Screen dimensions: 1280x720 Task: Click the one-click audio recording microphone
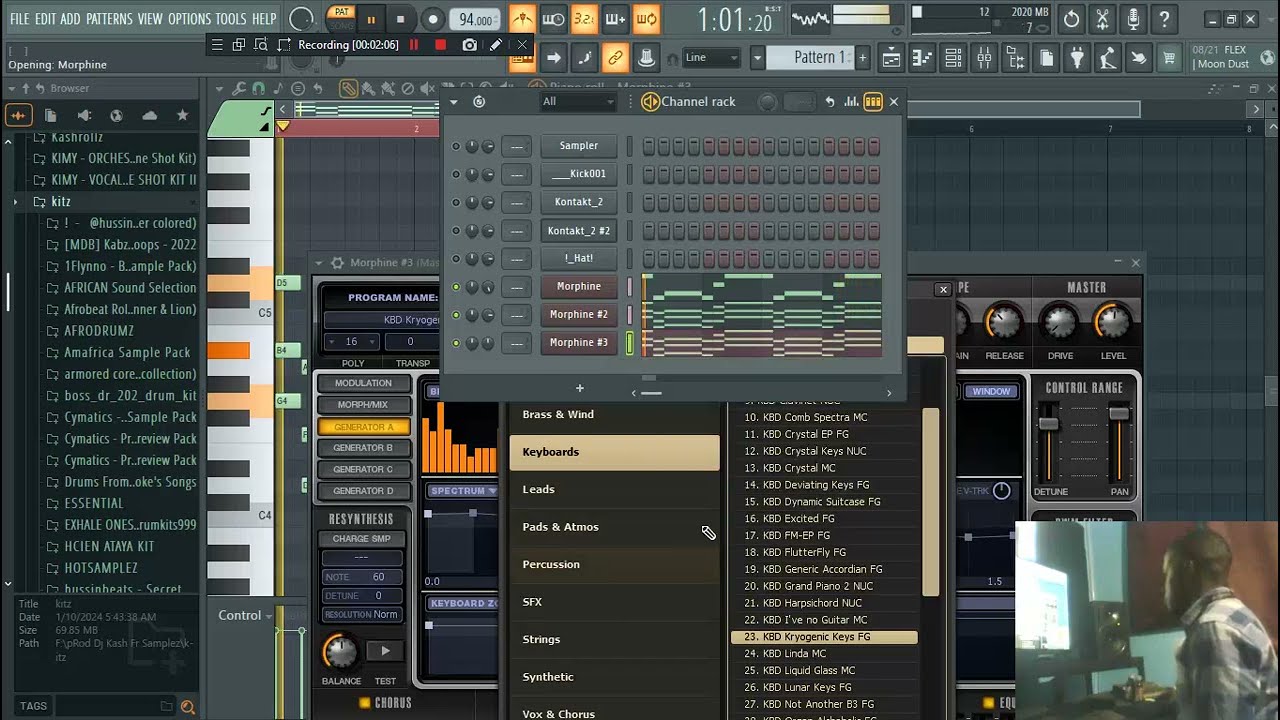coord(1133,19)
